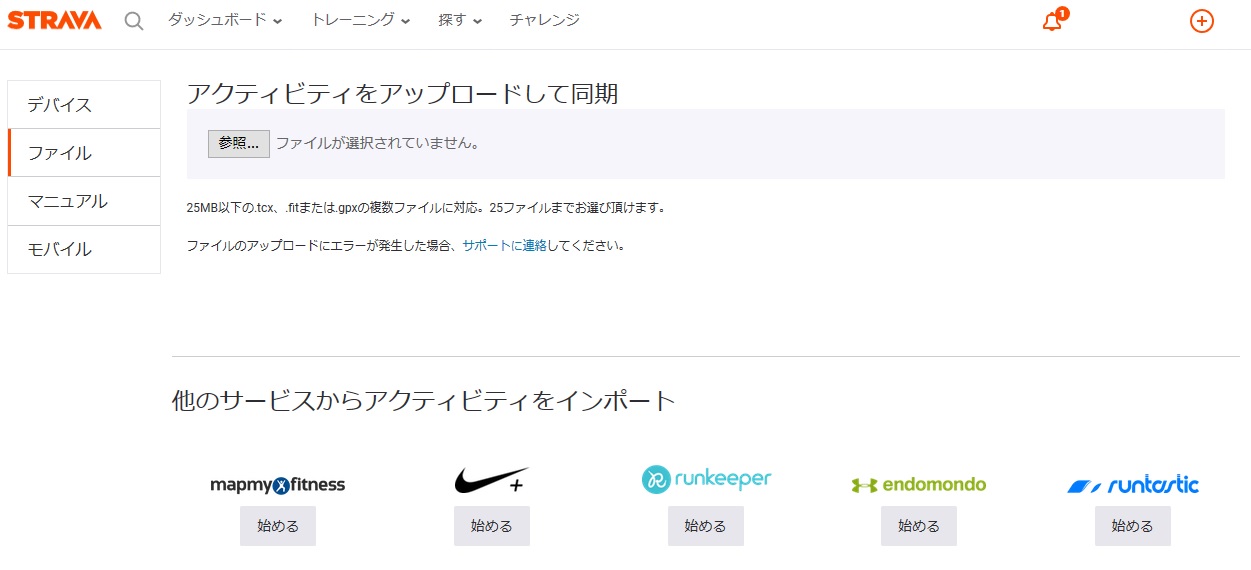
Task: Switch to the マニュアル sidebar tab
Action: point(84,201)
